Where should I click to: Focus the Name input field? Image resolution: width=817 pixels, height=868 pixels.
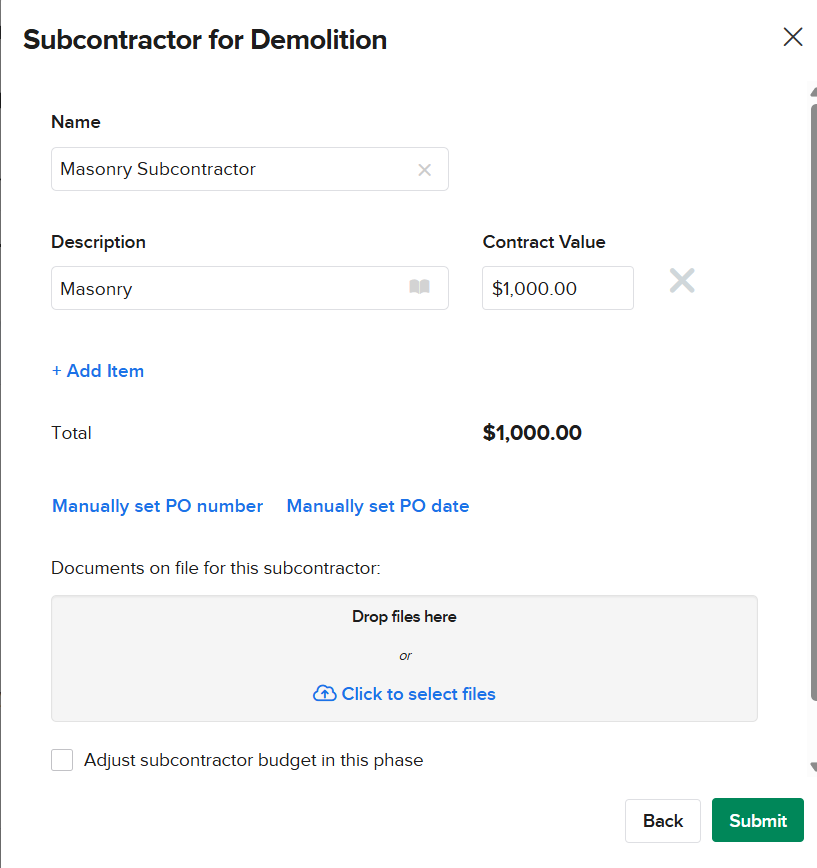pos(230,170)
